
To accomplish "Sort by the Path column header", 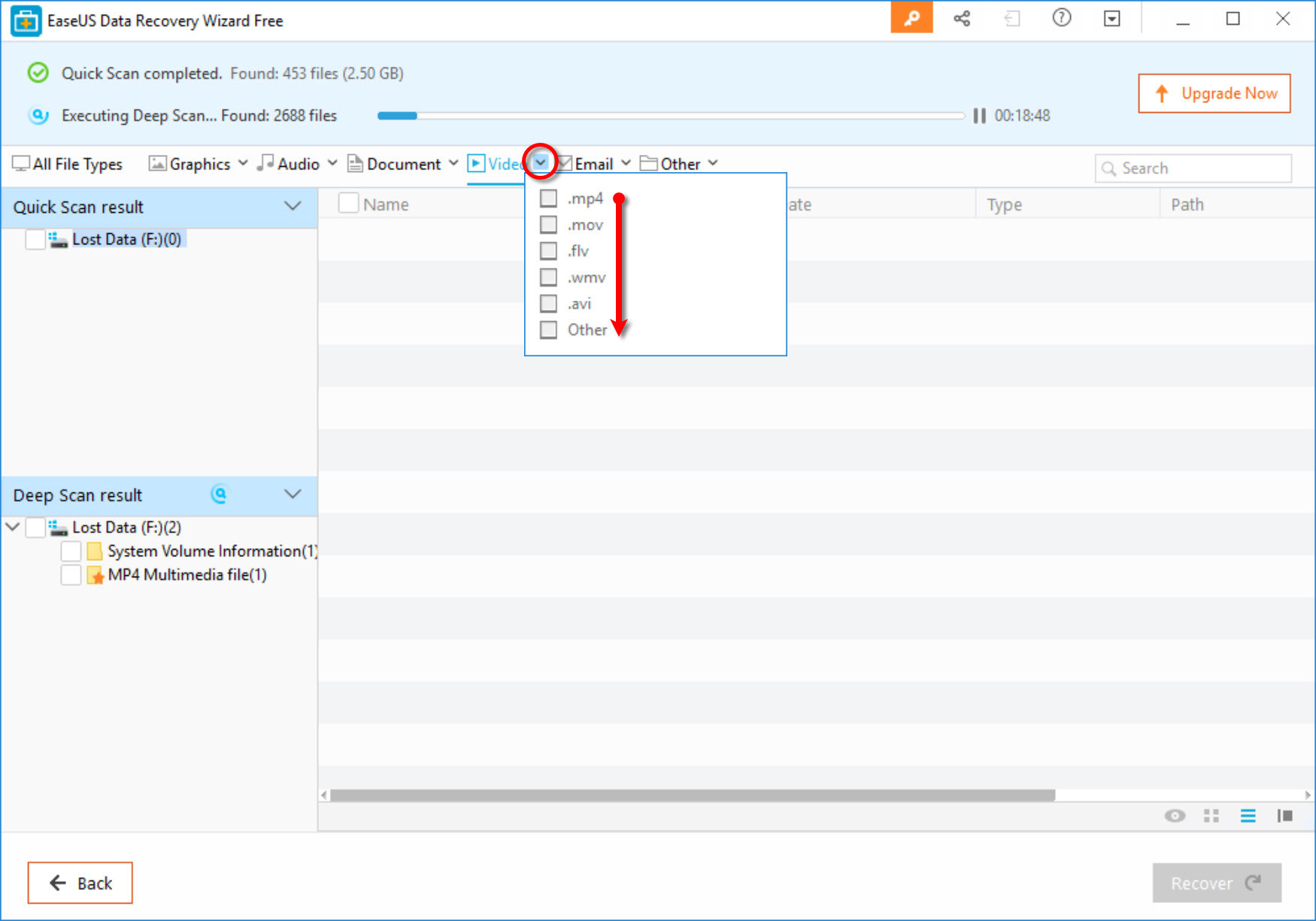I will (x=1187, y=204).
